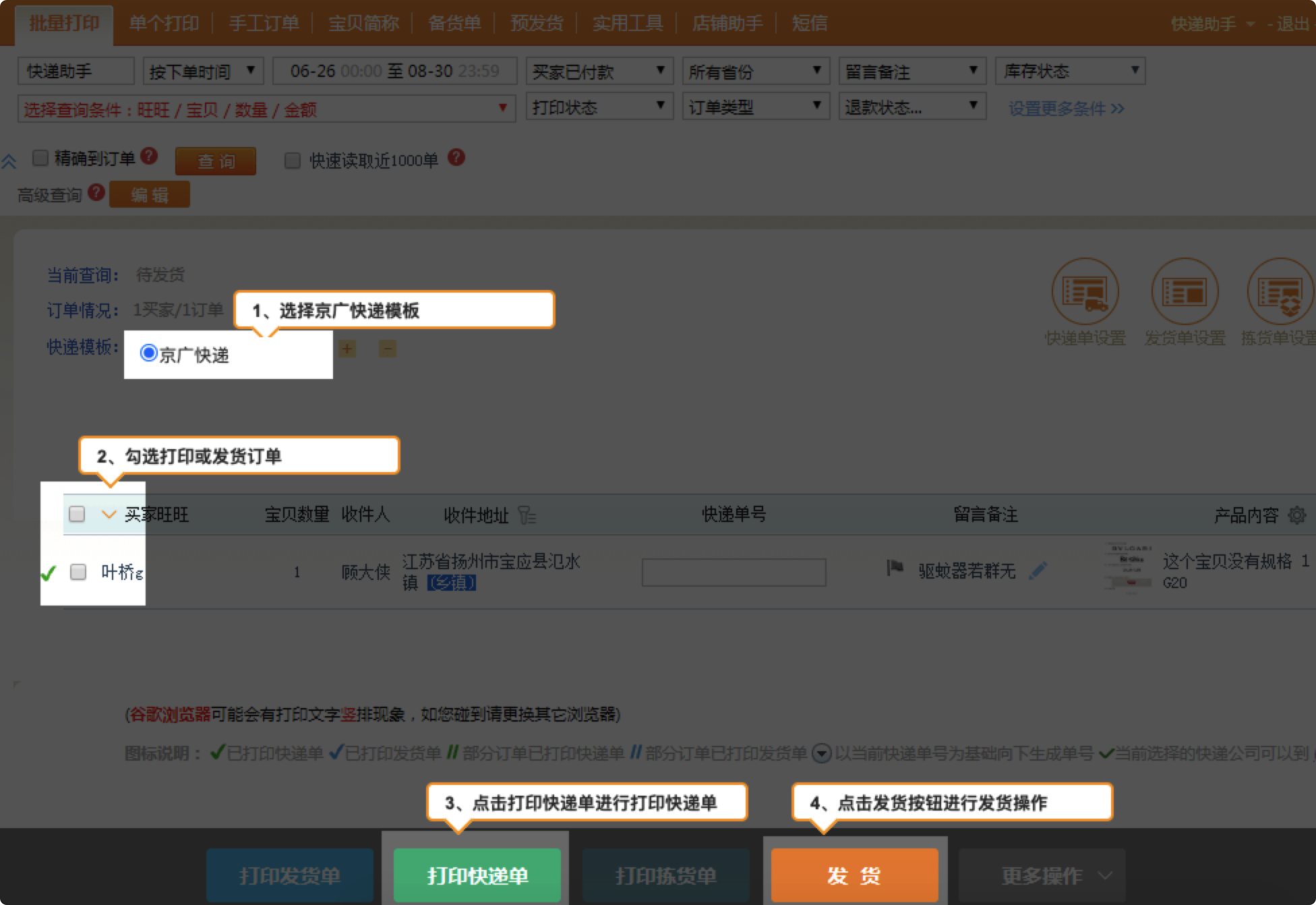Open the 打印状态 dropdown

coord(599,107)
